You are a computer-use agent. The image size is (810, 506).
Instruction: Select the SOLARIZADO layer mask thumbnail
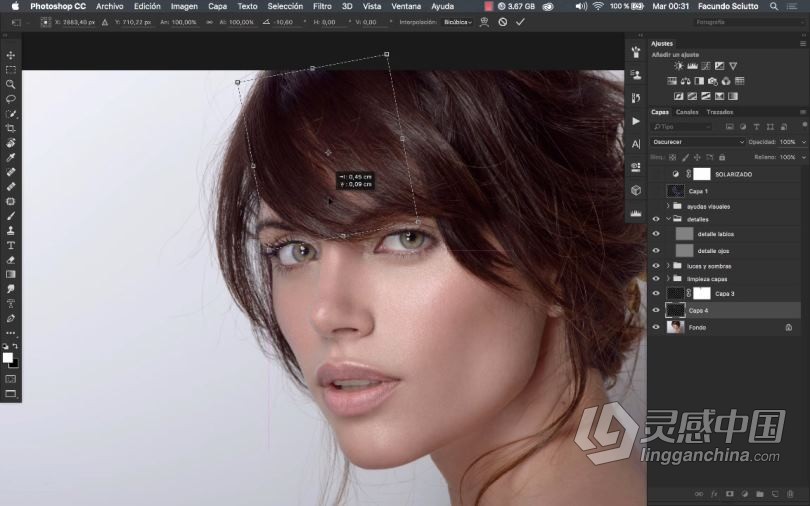pyautogui.click(x=702, y=174)
